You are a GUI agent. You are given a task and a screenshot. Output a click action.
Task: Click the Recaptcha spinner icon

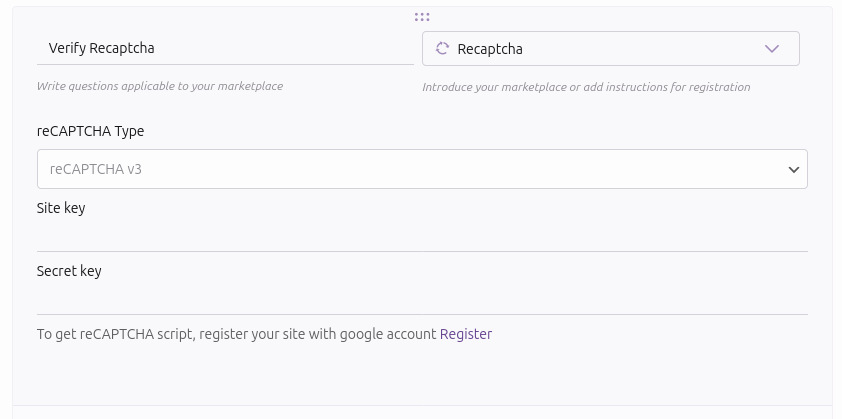click(442, 49)
